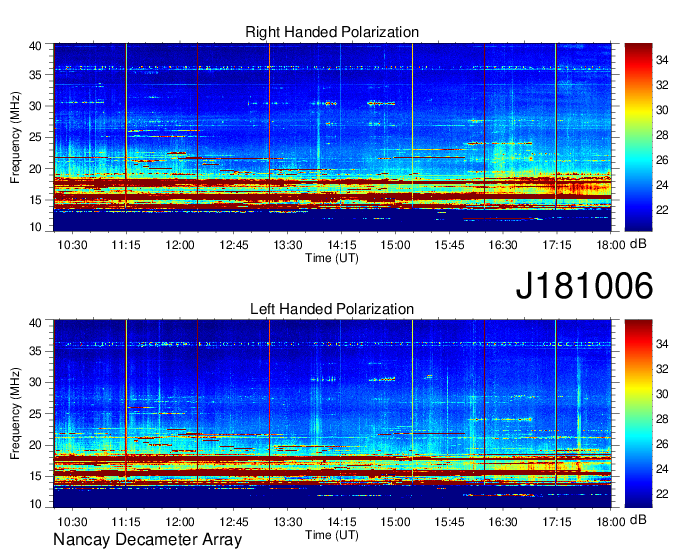
Task: Click "20" frequency tick on Right Handed plot
Action: [35, 169]
